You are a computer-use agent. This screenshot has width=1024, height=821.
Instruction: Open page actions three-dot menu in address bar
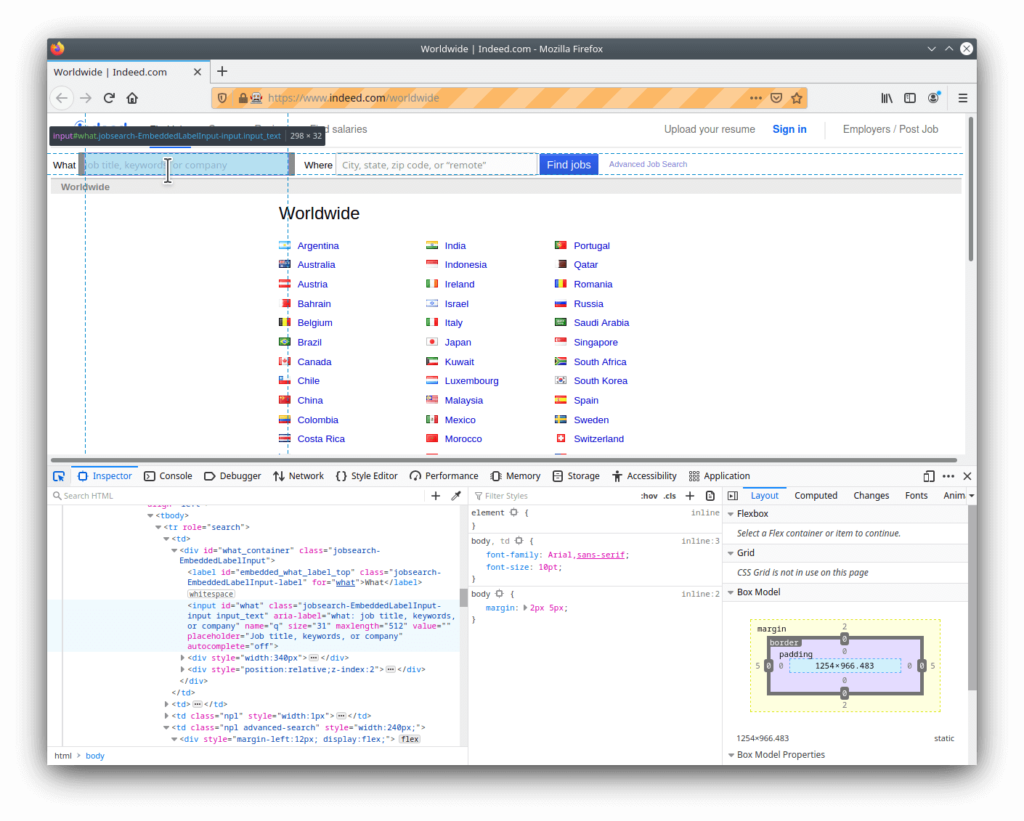(756, 98)
